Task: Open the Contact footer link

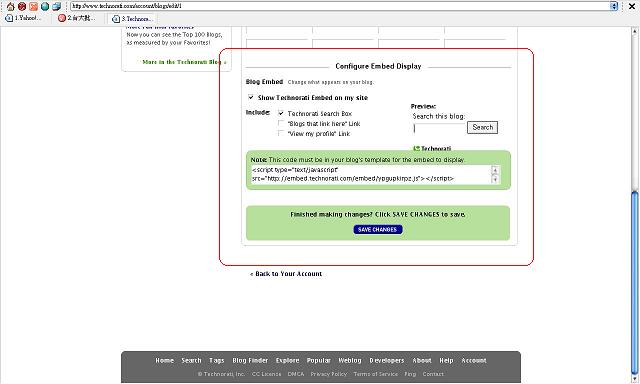Action: coord(433,374)
